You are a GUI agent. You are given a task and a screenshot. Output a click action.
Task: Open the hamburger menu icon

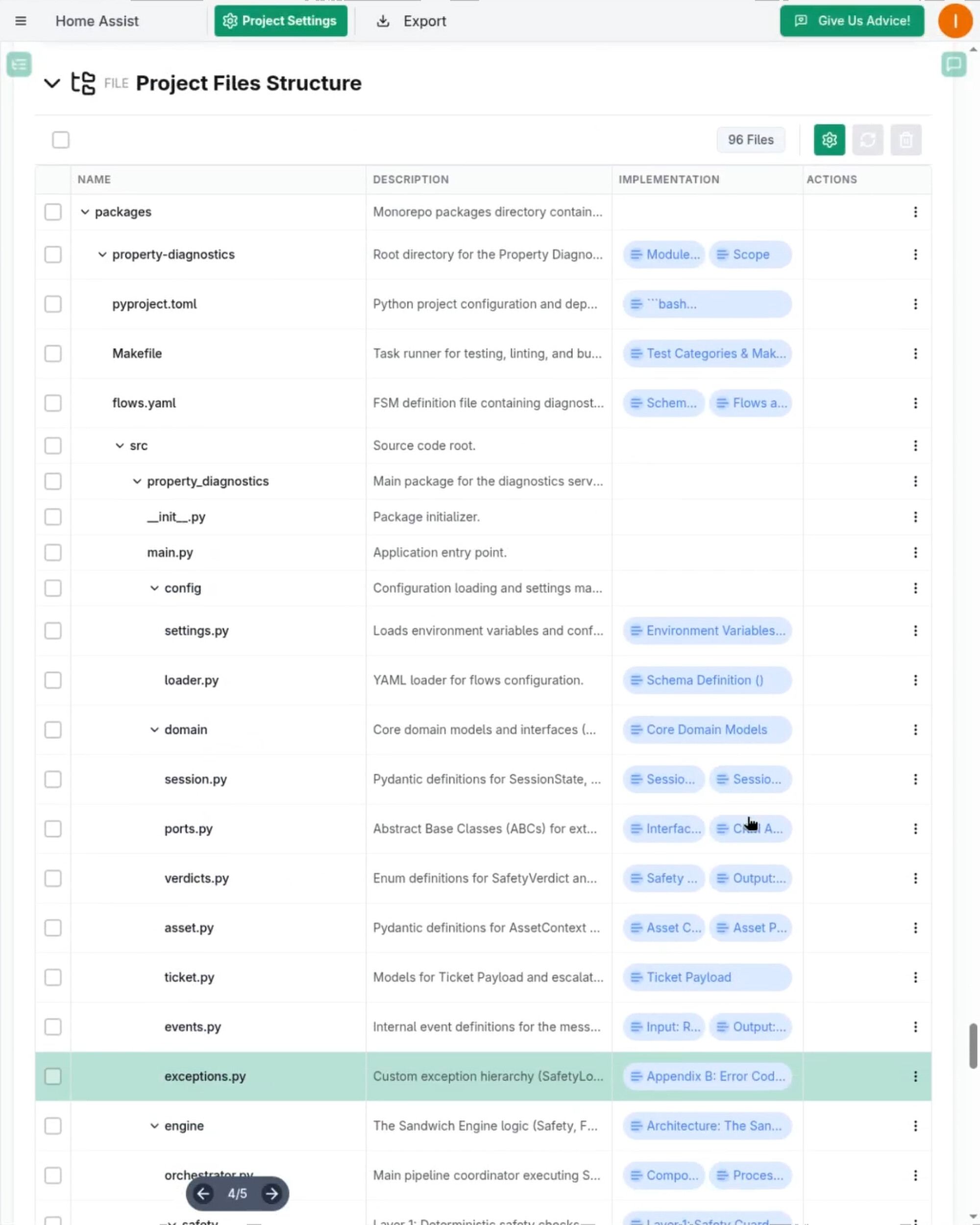pyautogui.click(x=21, y=21)
